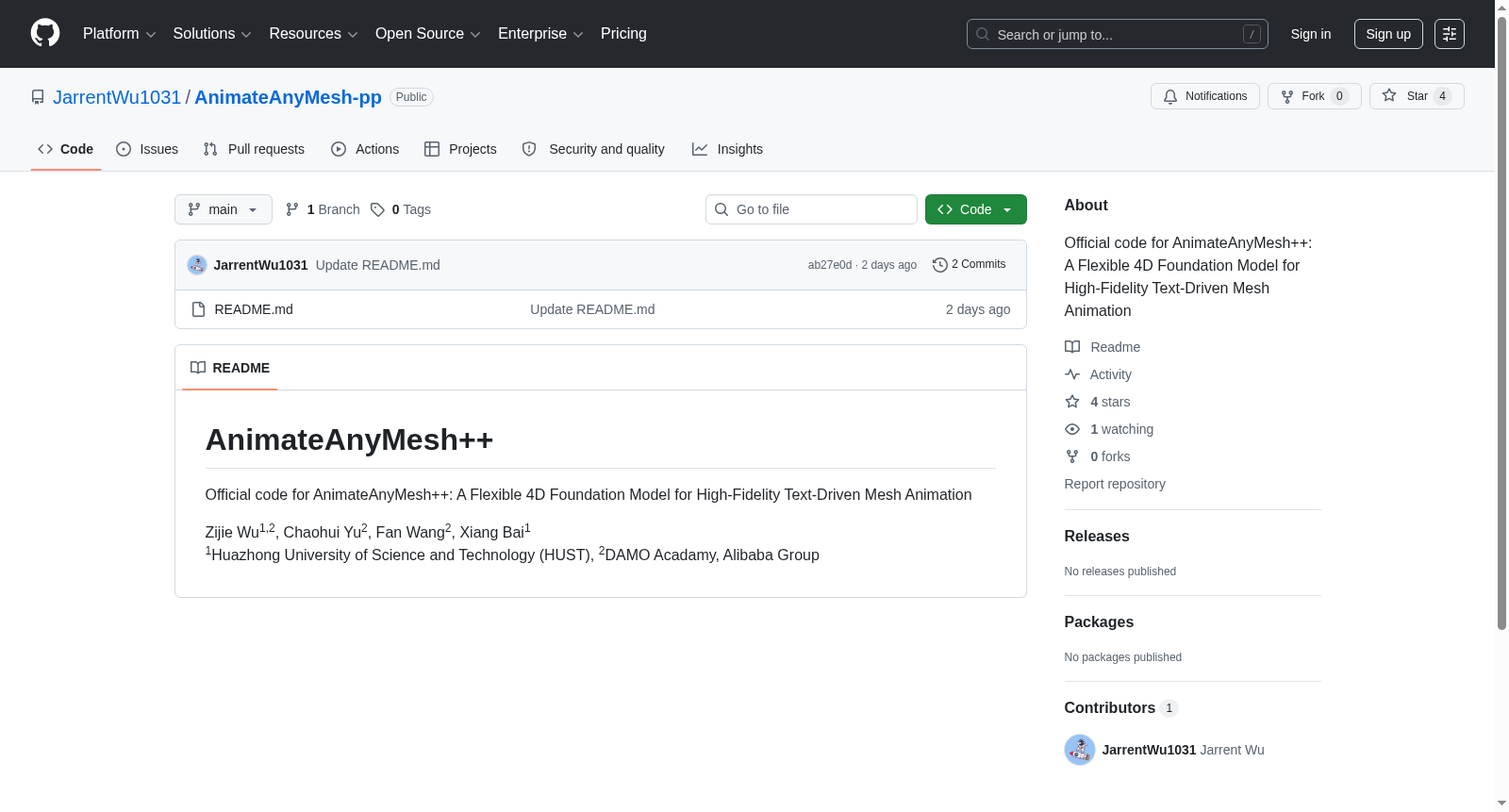Expand the Resources menu

[314, 34]
